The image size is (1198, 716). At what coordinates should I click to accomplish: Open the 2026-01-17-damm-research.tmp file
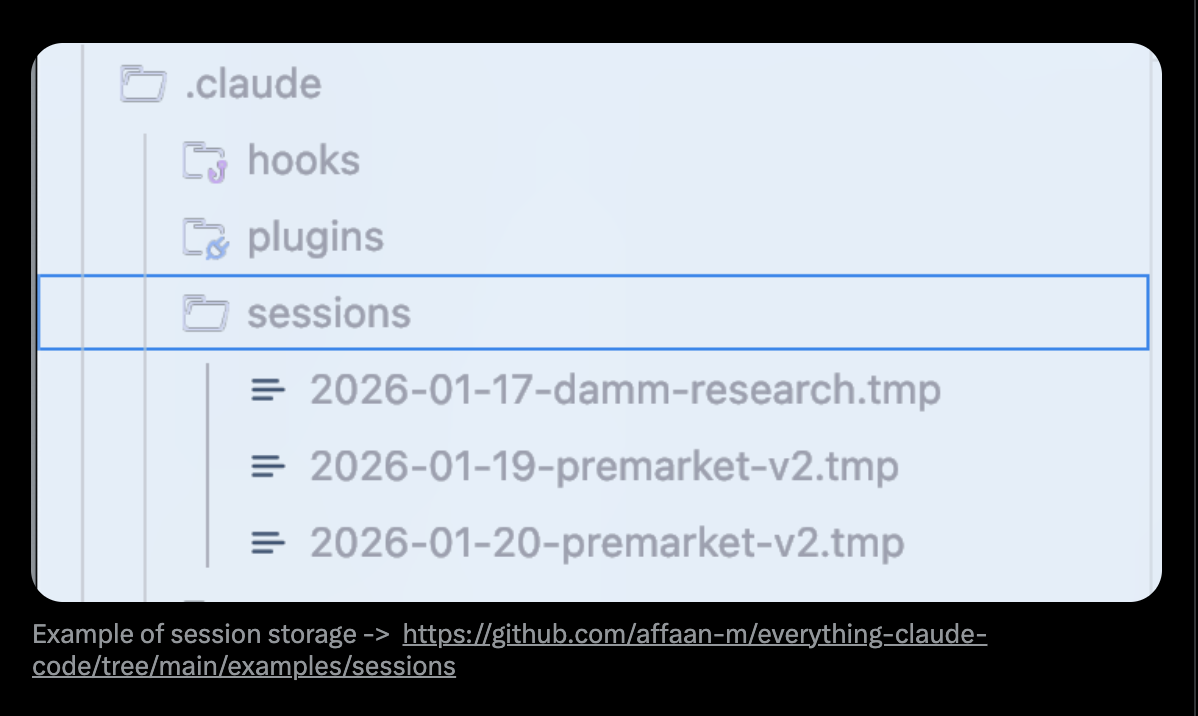(625, 390)
